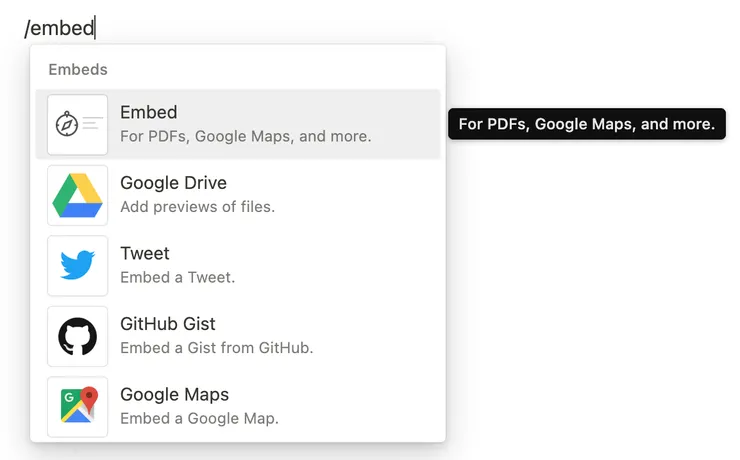Pick the Google Maps option title
Screen dimensions: 740x460
point(174,394)
